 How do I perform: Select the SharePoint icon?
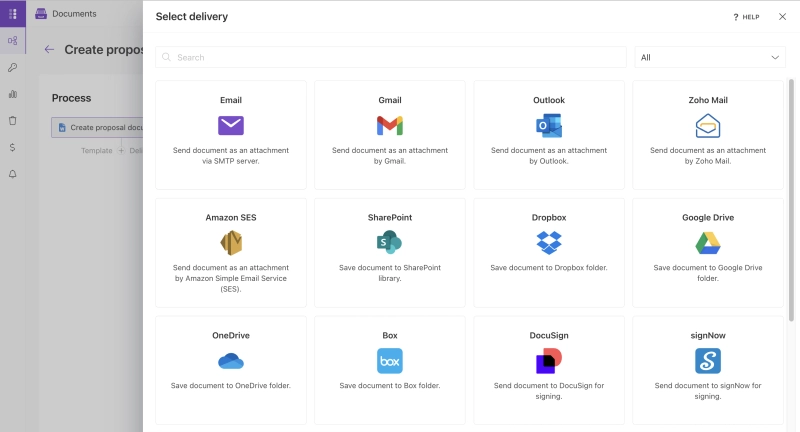[390, 242]
